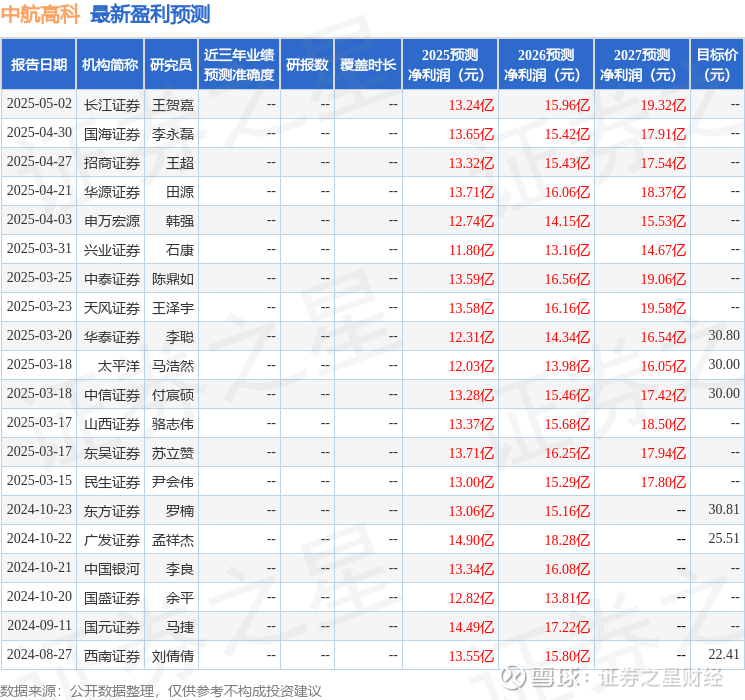Click target price 30.80

click(x=724, y=336)
